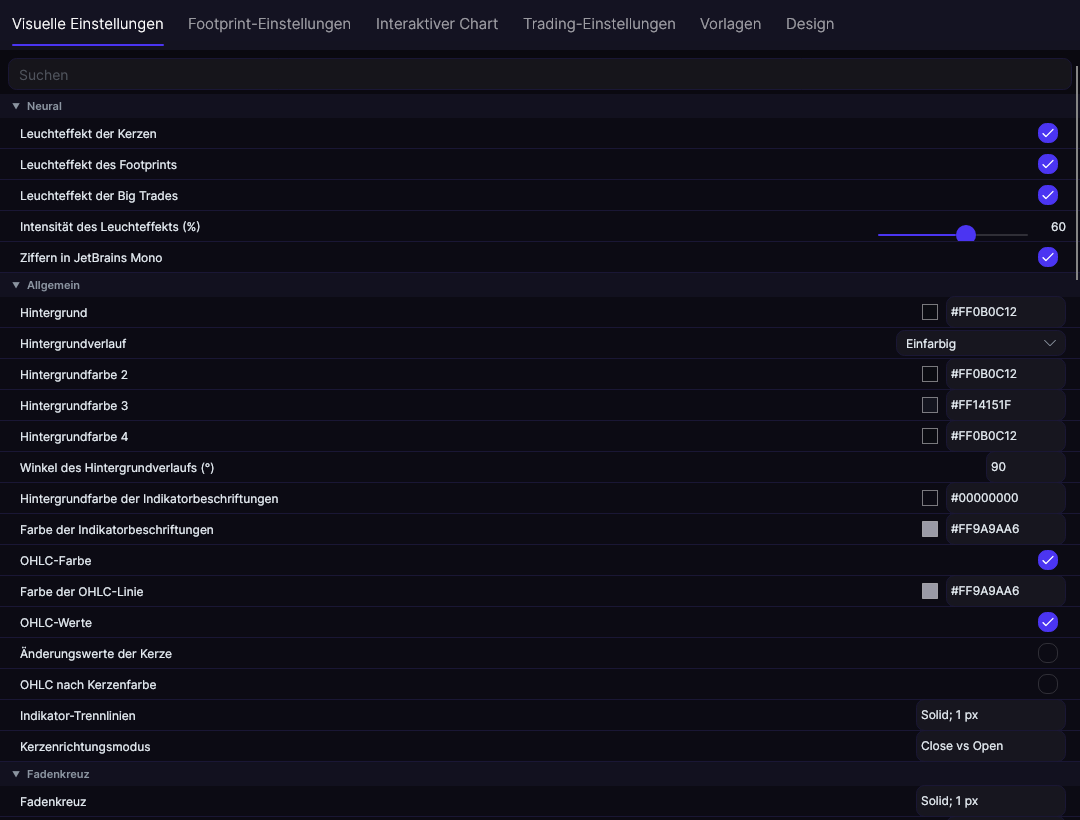Edit the #FF14151F hex value field
1080x820 pixels.
(1005, 406)
